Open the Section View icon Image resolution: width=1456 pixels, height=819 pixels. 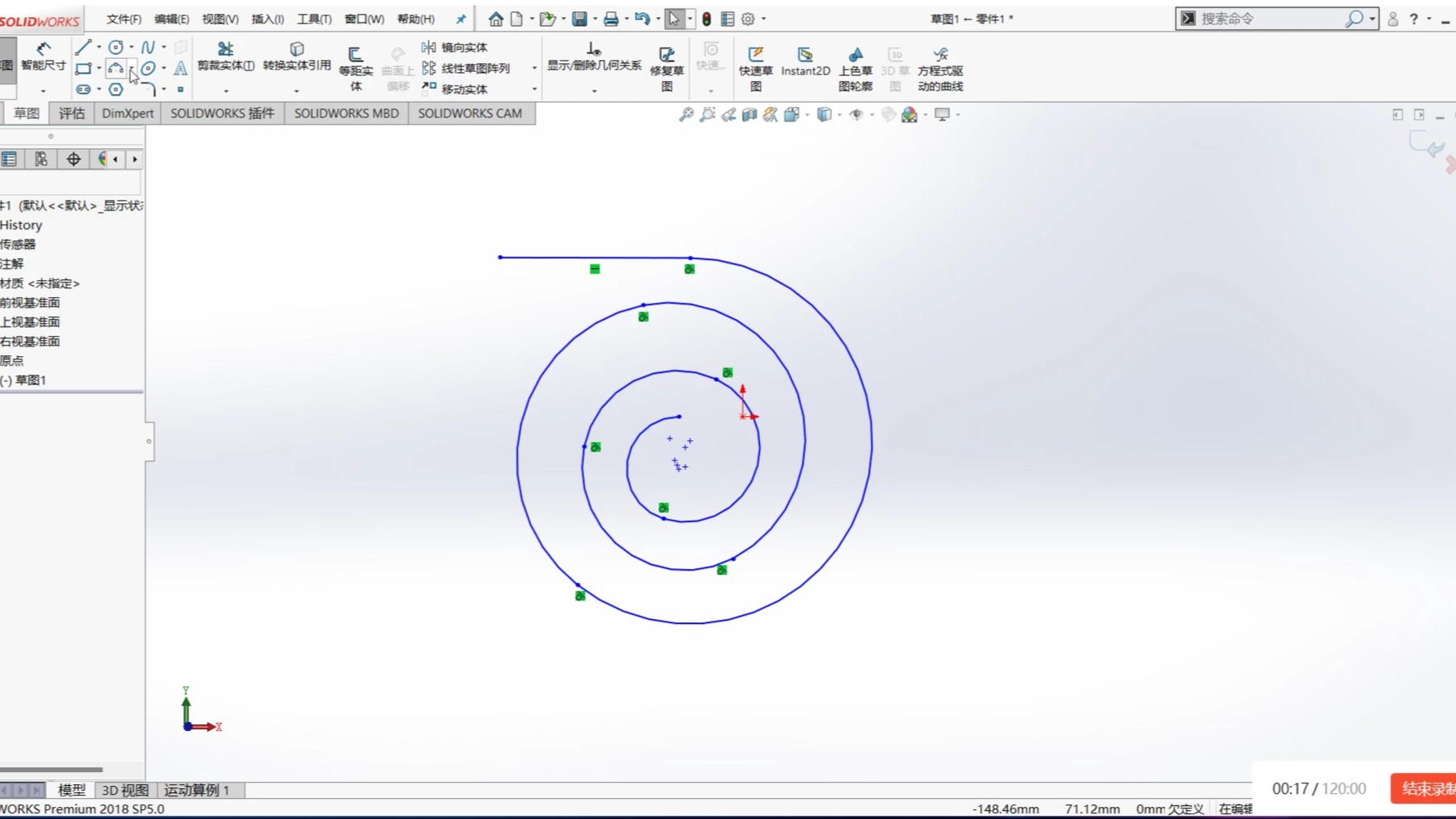click(748, 114)
